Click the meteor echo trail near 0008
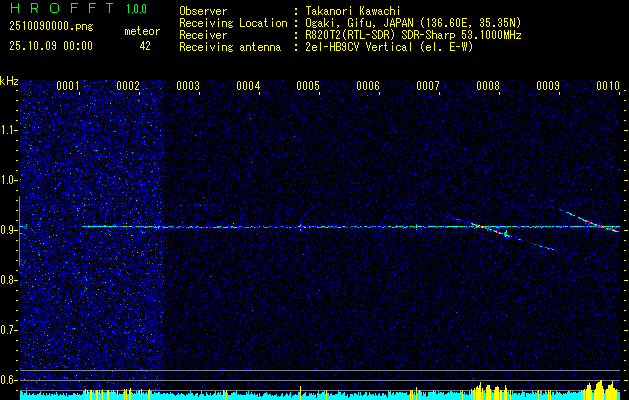 pyautogui.click(x=504, y=234)
